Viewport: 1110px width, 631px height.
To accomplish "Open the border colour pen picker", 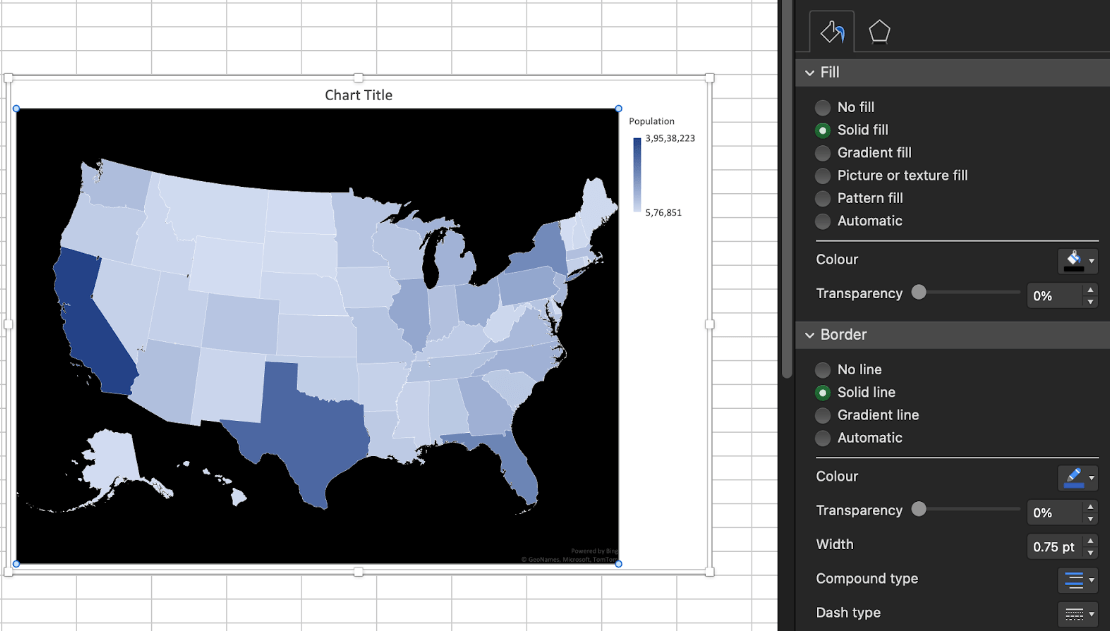I will pyautogui.click(x=1077, y=477).
